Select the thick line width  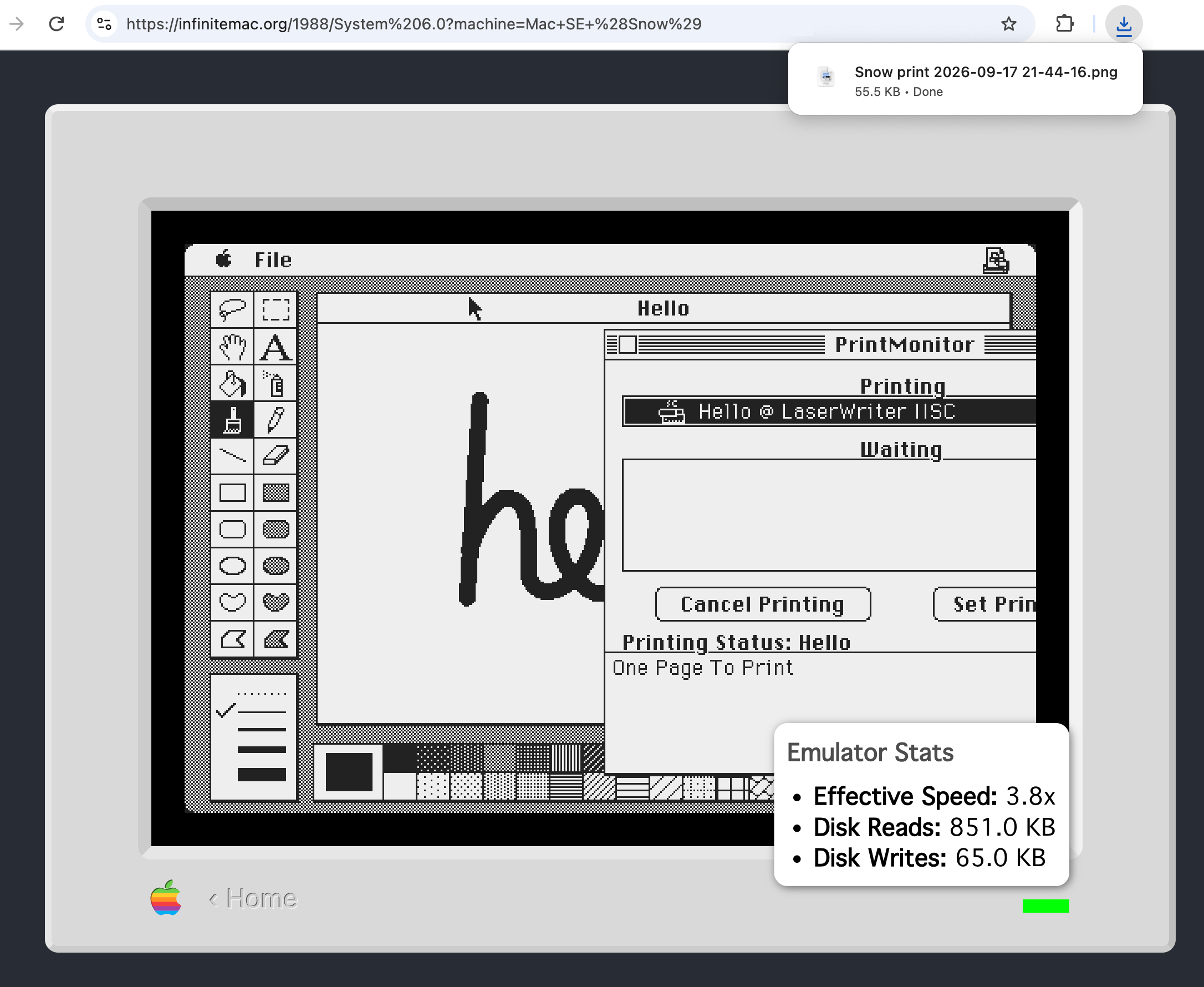pos(262,749)
